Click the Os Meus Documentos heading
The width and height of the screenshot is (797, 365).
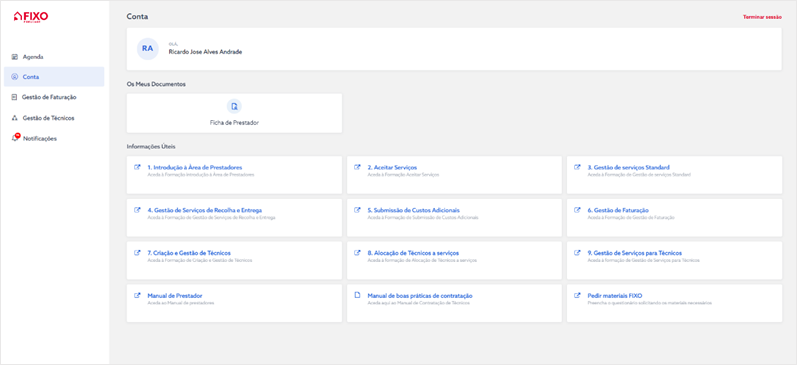156,84
